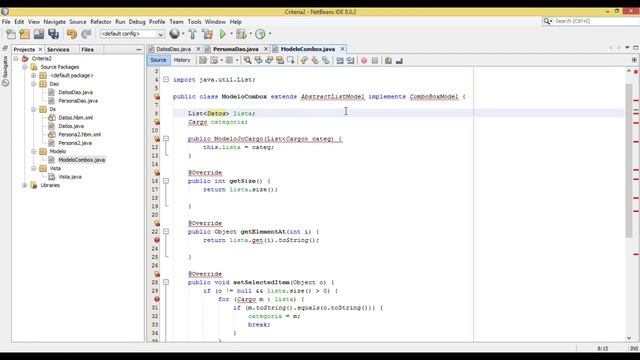Click the Redo arrow icon
Image resolution: width=640 pixels, height=360 pixels.
point(86,34)
